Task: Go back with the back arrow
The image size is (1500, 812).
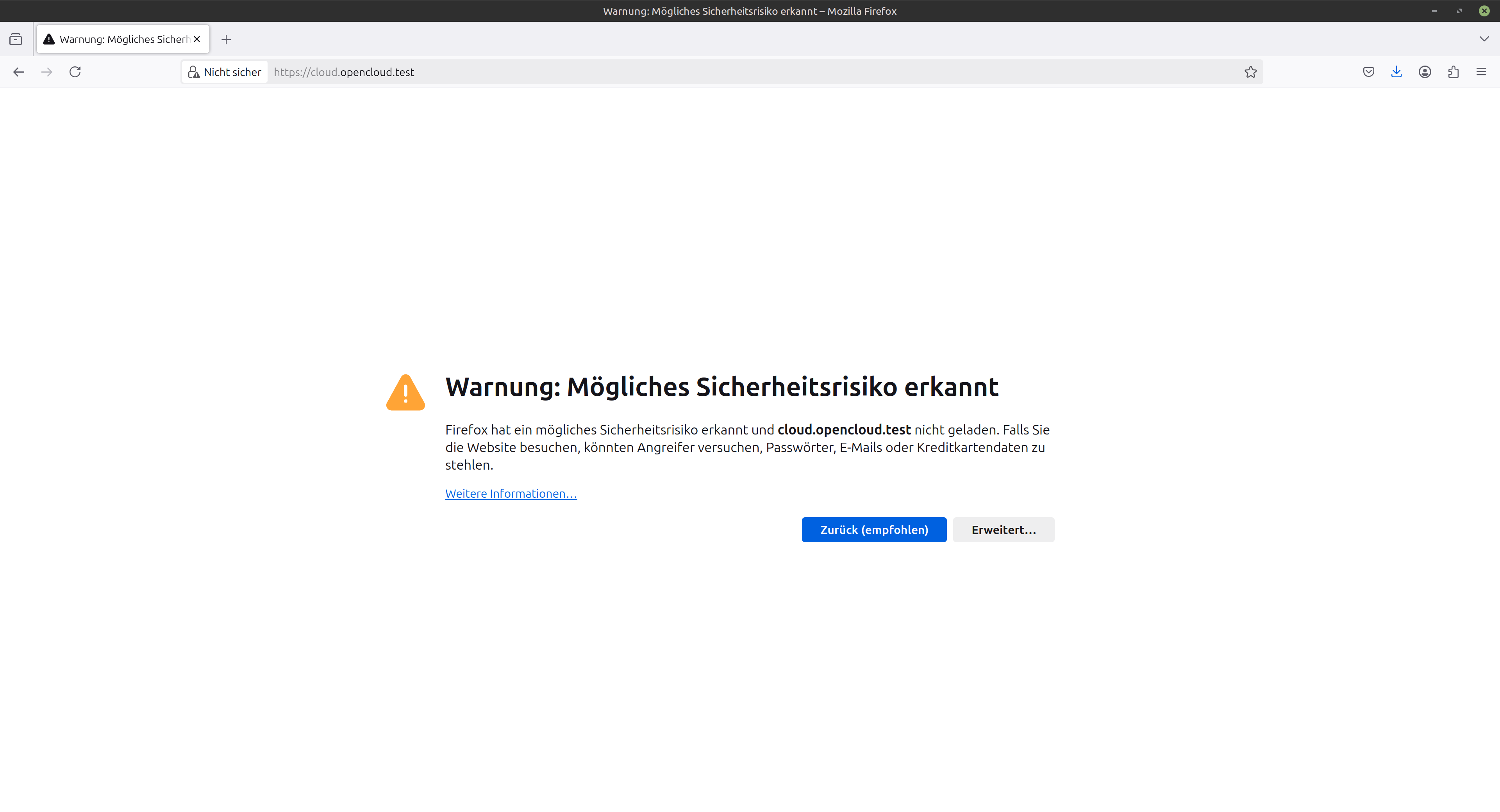Action: [19, 71]
